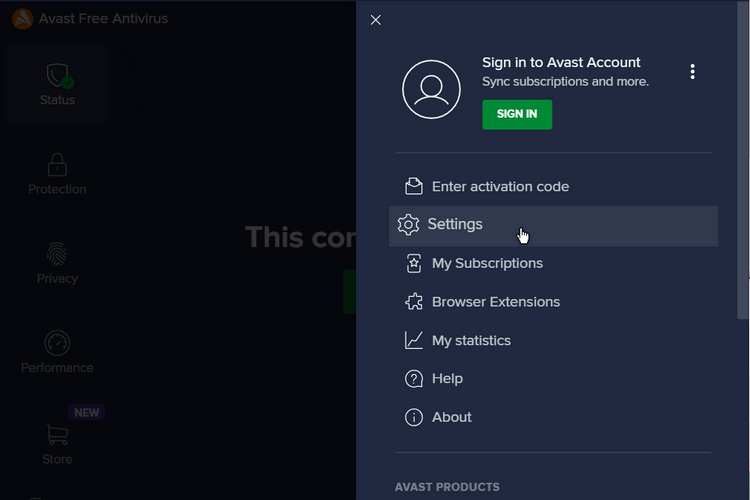The image size is (750, 500).
Task: Click the Browser Extensions puzzle icon
Action: [414, 302]
